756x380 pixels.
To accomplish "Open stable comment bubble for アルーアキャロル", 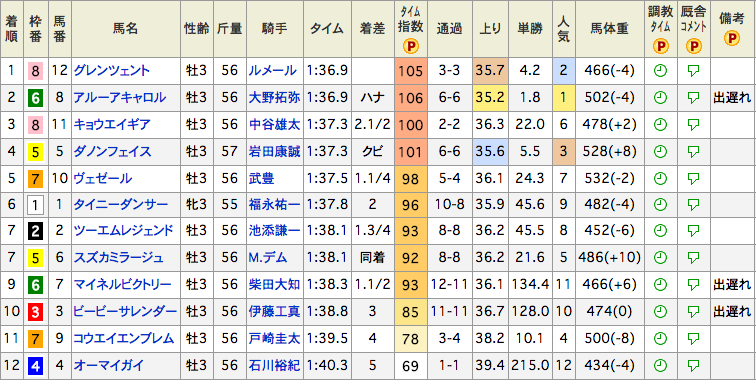I will click(x=693, y=98).
